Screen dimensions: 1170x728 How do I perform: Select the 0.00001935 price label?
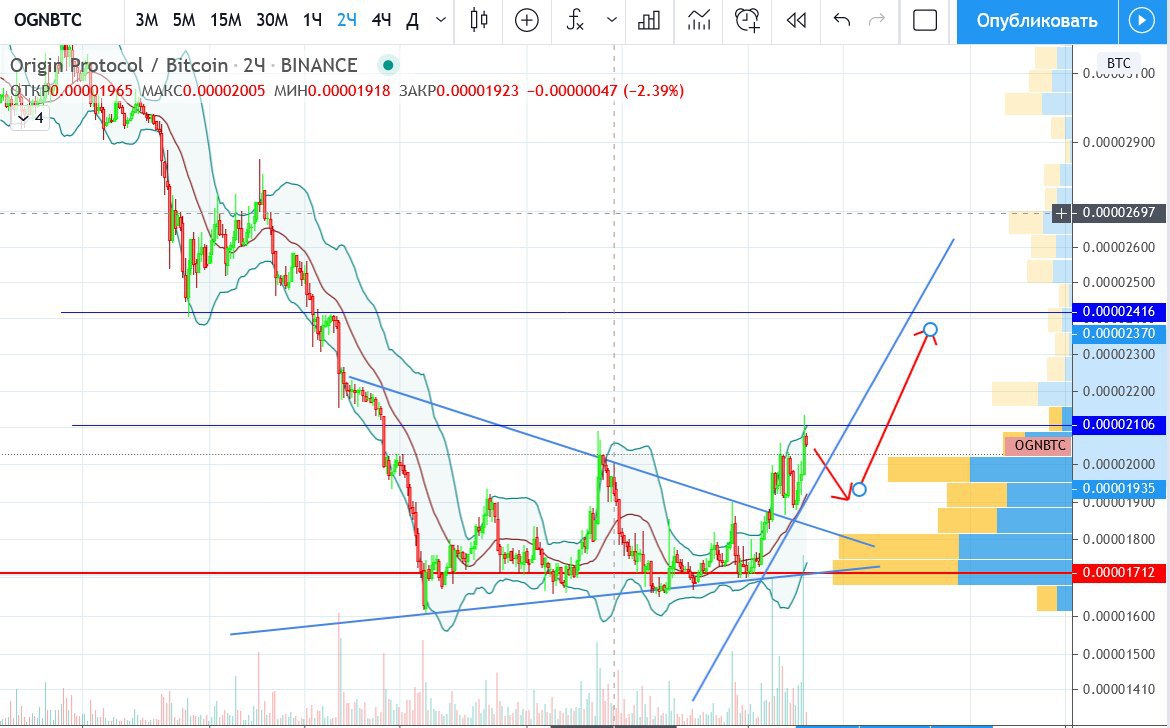[x=1118, y=489]
